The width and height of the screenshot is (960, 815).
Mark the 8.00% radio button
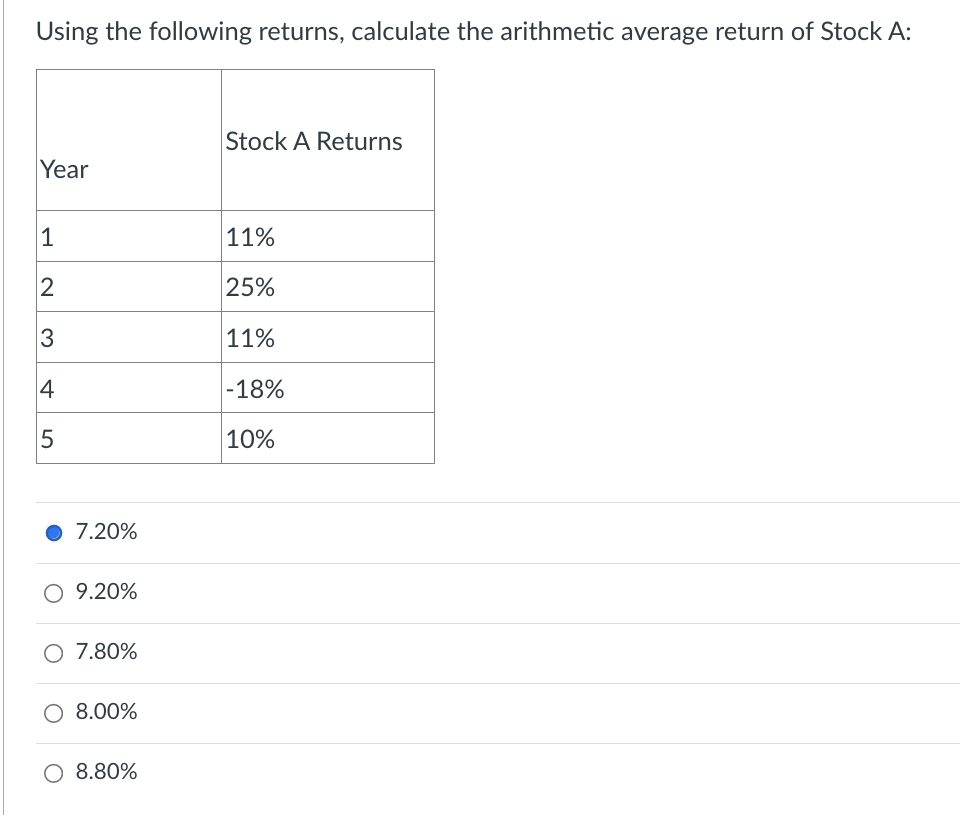tap(54, 713)
